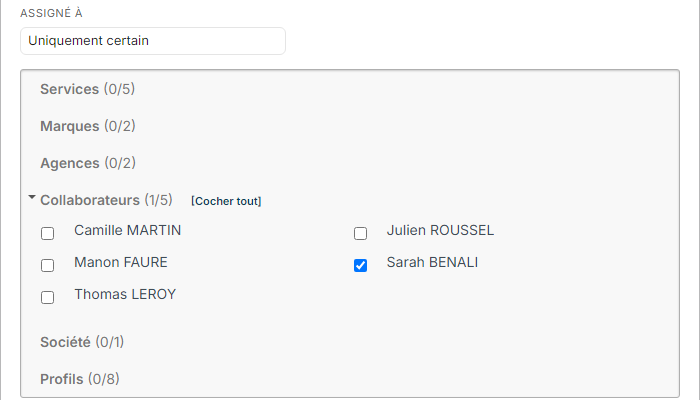
Task: Uncheck the Sarah BENALI checkbox
Action: (x=360, y=266)
